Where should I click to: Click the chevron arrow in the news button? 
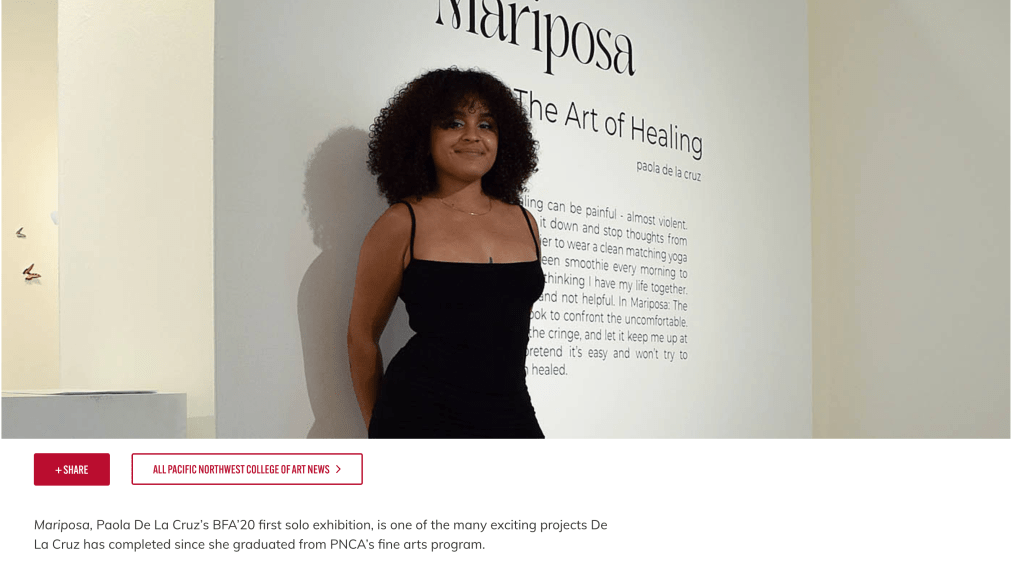(338, 469)
